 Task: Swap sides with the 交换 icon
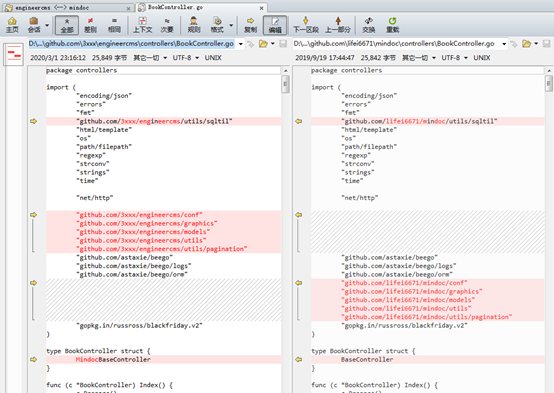tap(369, 25)
